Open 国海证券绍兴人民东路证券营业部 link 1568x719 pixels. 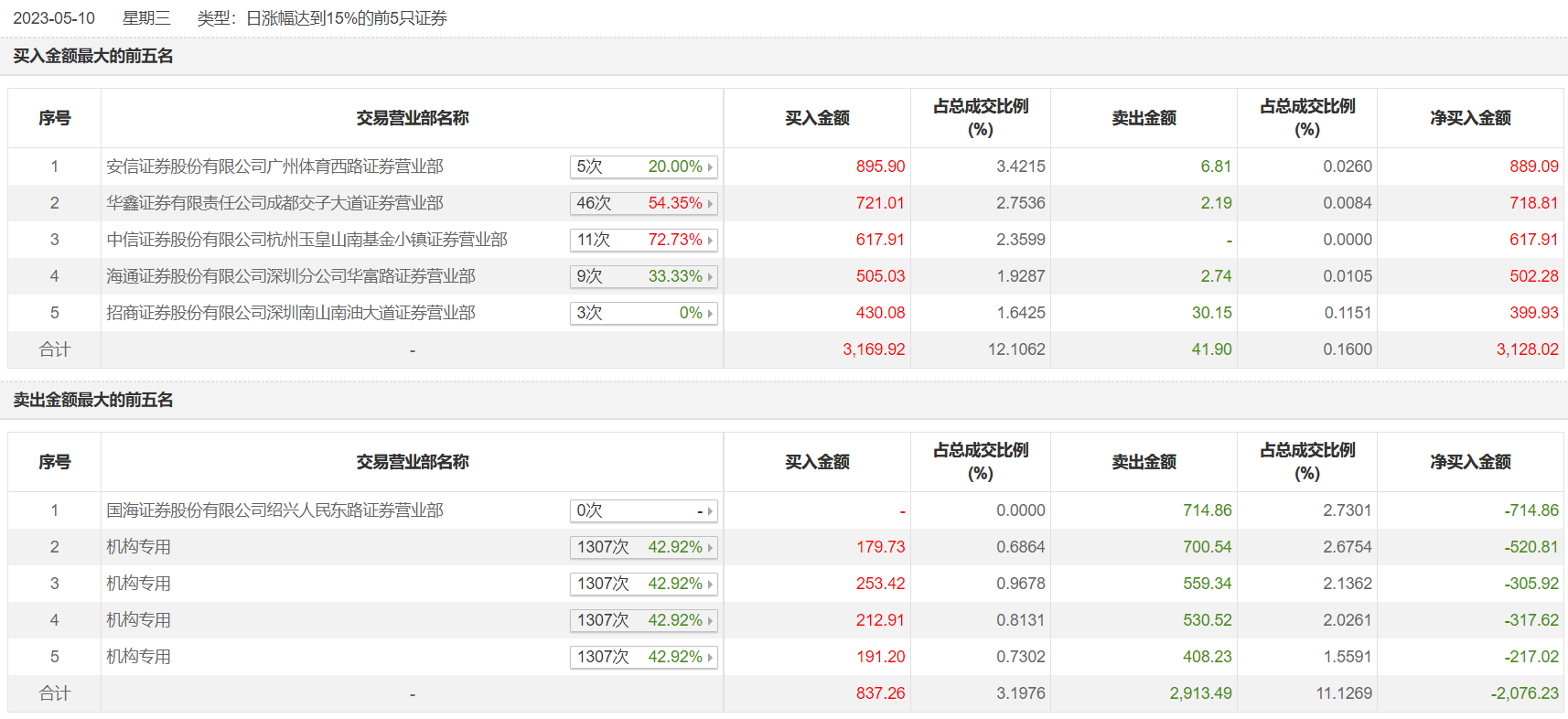[274, 510]
